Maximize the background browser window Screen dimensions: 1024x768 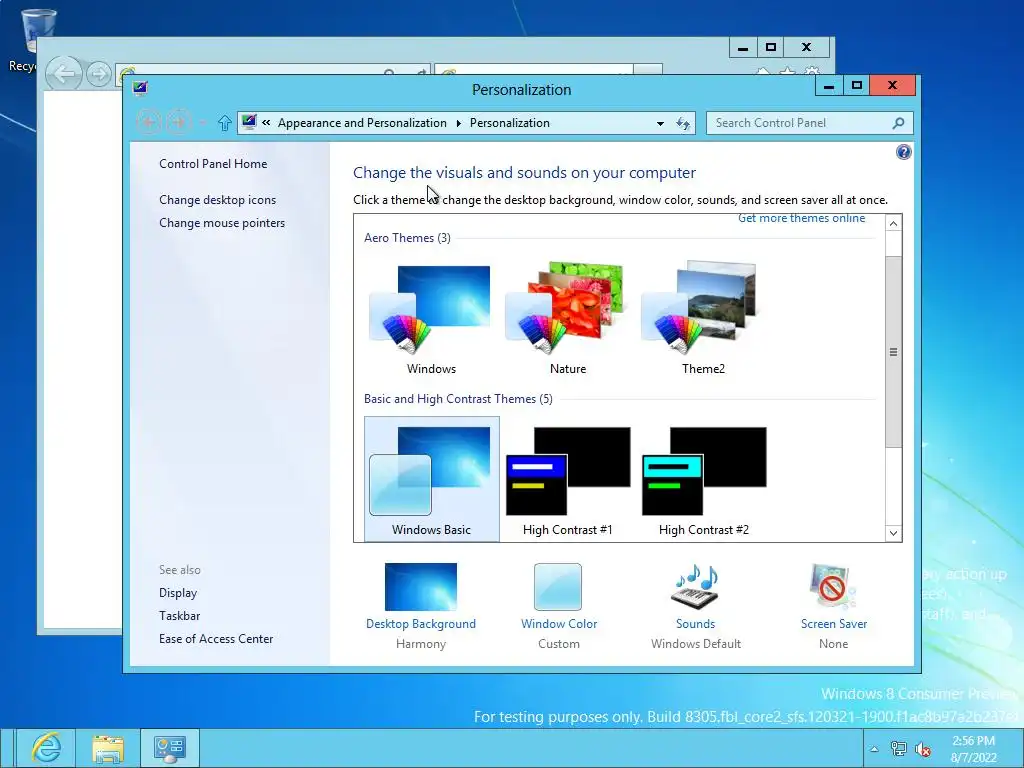771,48
